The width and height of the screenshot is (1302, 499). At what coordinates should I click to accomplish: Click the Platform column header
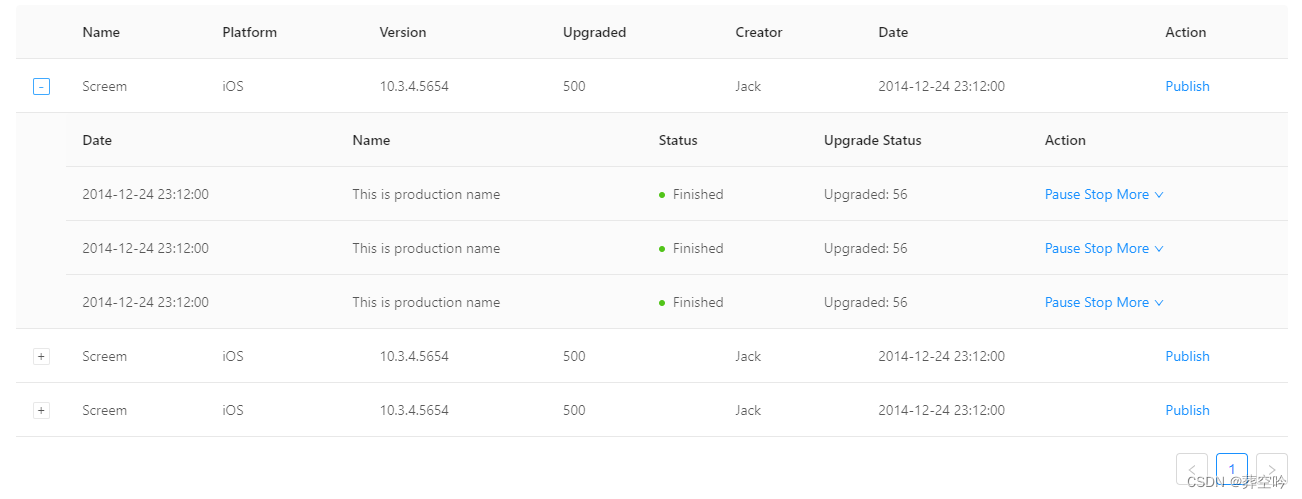(249, 33)
